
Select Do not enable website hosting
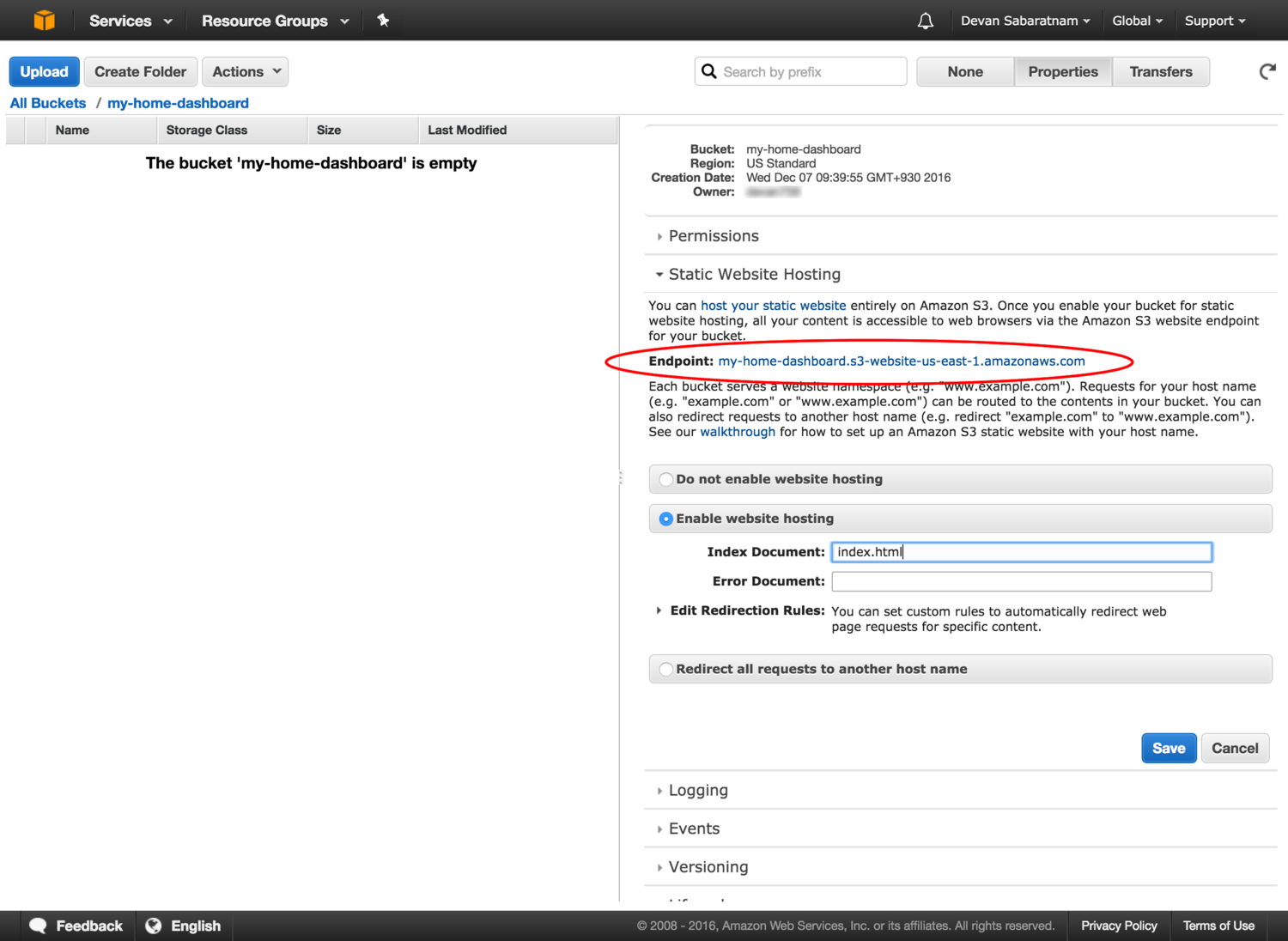pos(665,479)
